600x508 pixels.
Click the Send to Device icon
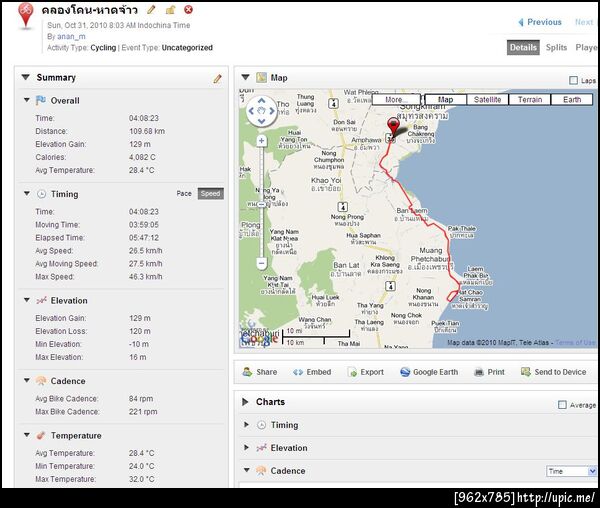(526, 371)
